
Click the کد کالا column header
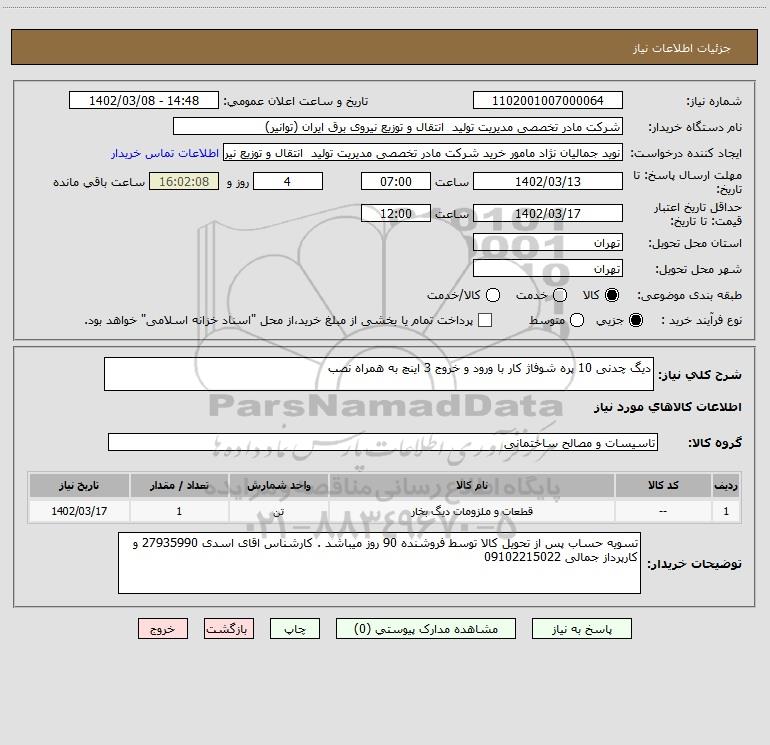point(663,485)
